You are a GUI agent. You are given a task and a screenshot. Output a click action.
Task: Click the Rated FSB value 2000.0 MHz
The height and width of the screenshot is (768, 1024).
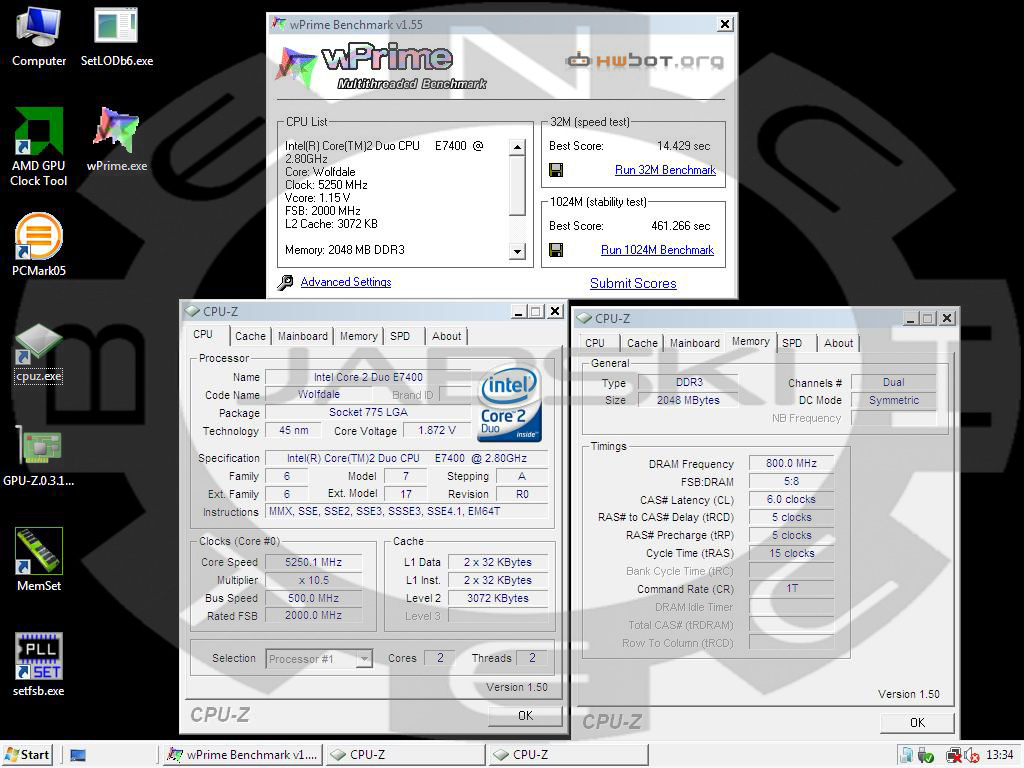(313, 615)
